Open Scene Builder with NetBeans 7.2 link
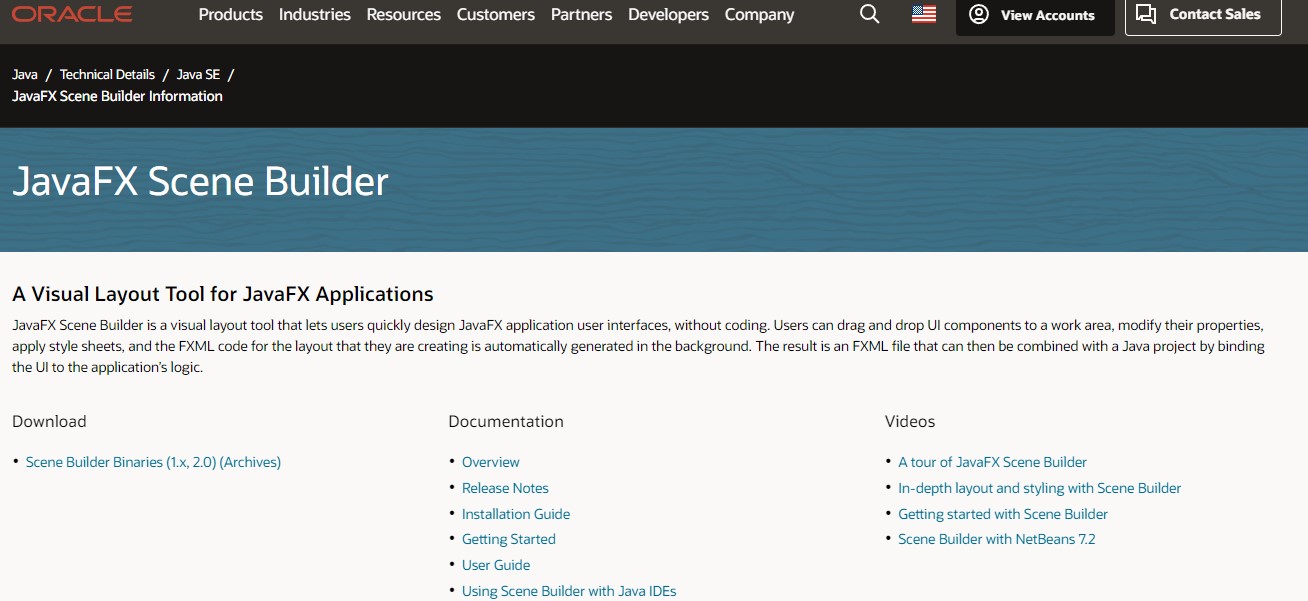1308x601 pixels. (997, 539)
